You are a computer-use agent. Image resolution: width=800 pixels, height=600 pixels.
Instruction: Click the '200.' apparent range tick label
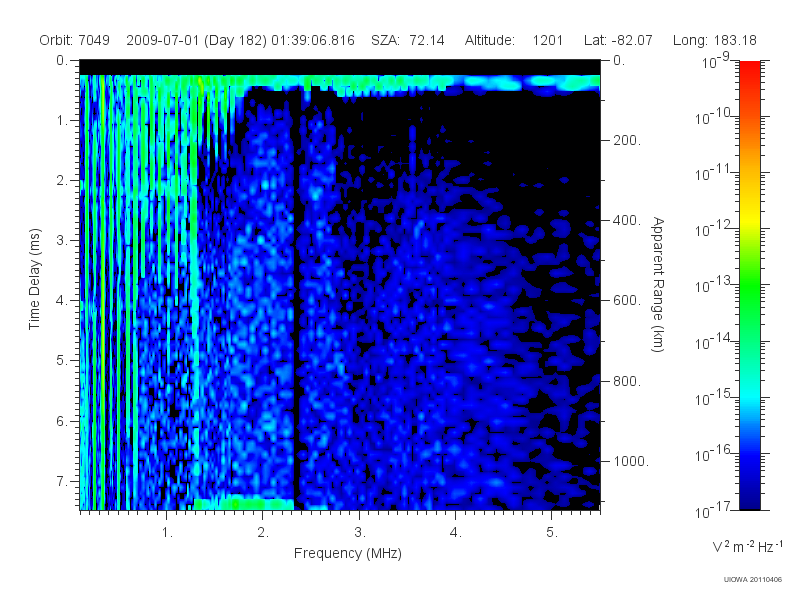pyautogui.click(x=627, y=140)
